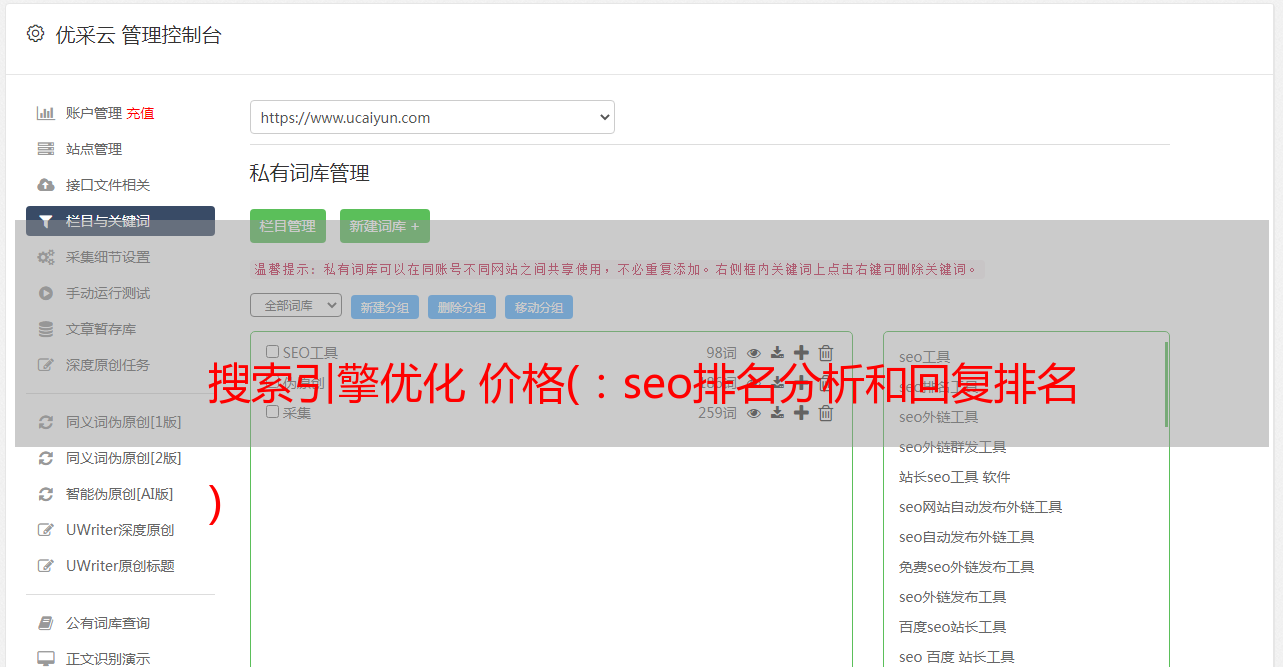Select keyword 'seo 百度 站长工具'
Viewport: 1283px width, 667px height.
click(957, 657)
